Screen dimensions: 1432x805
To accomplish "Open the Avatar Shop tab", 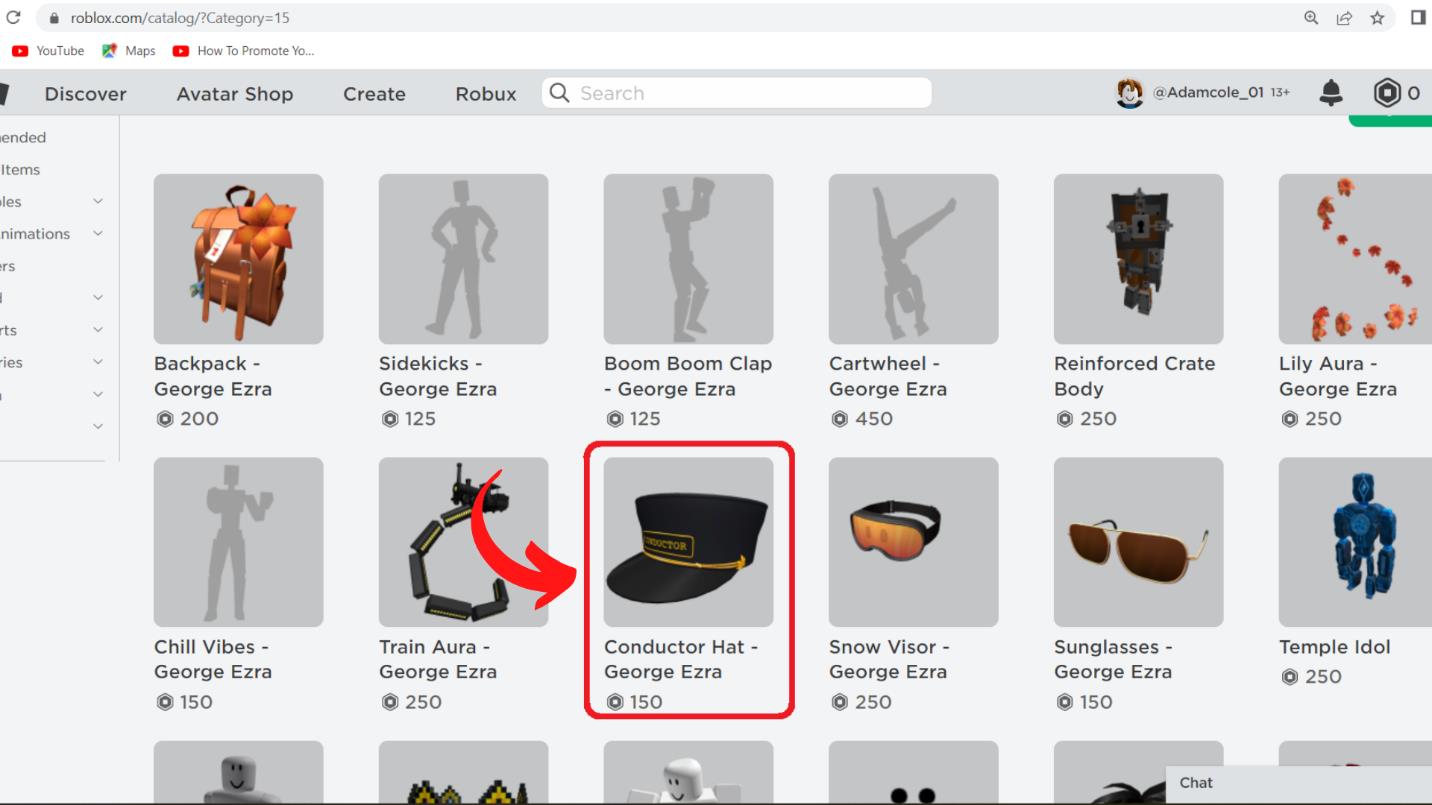I will coord(235,94).
